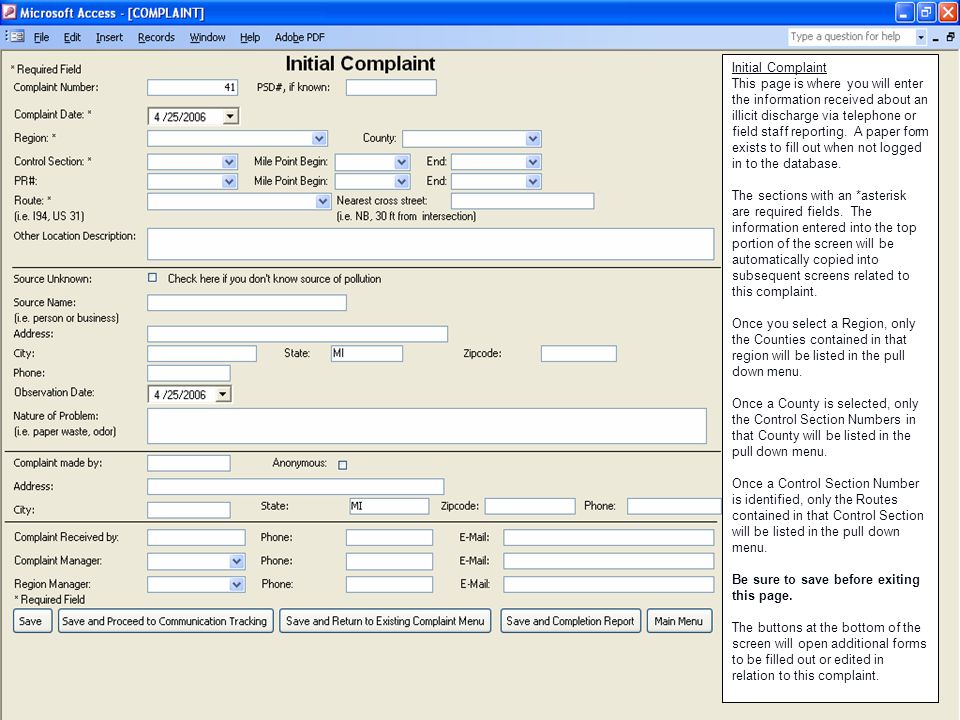Click the Type a question for help box
The image size is (960, 720).
(852, 37)
